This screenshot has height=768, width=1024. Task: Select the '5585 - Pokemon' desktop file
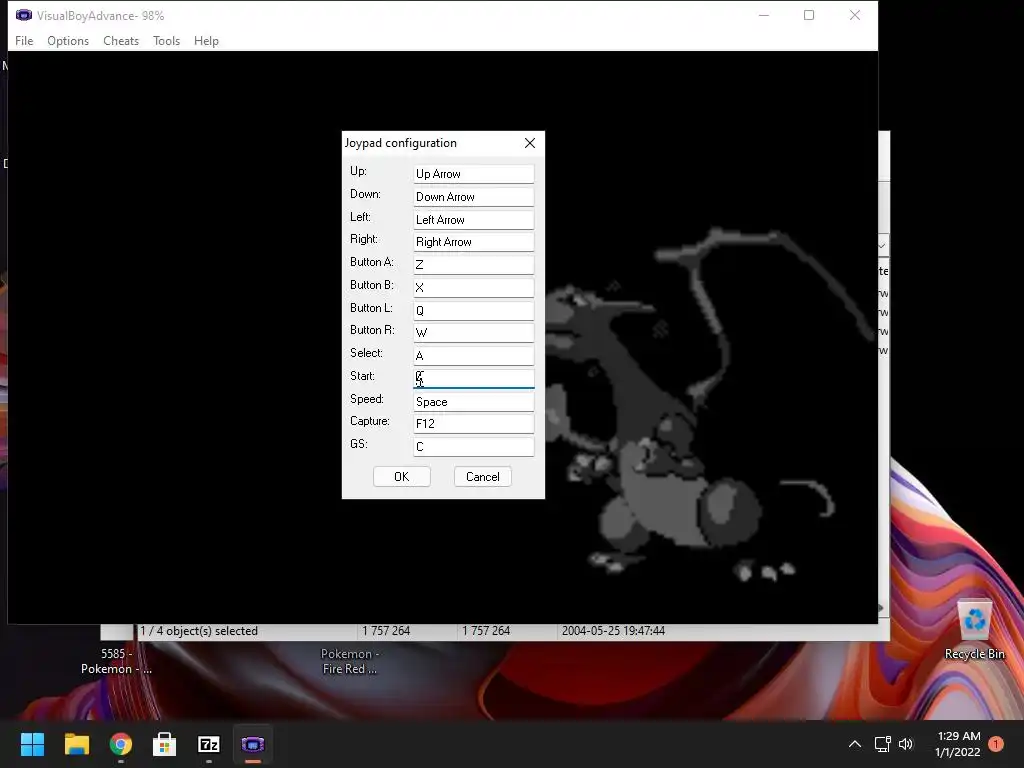tap(116, 661)
